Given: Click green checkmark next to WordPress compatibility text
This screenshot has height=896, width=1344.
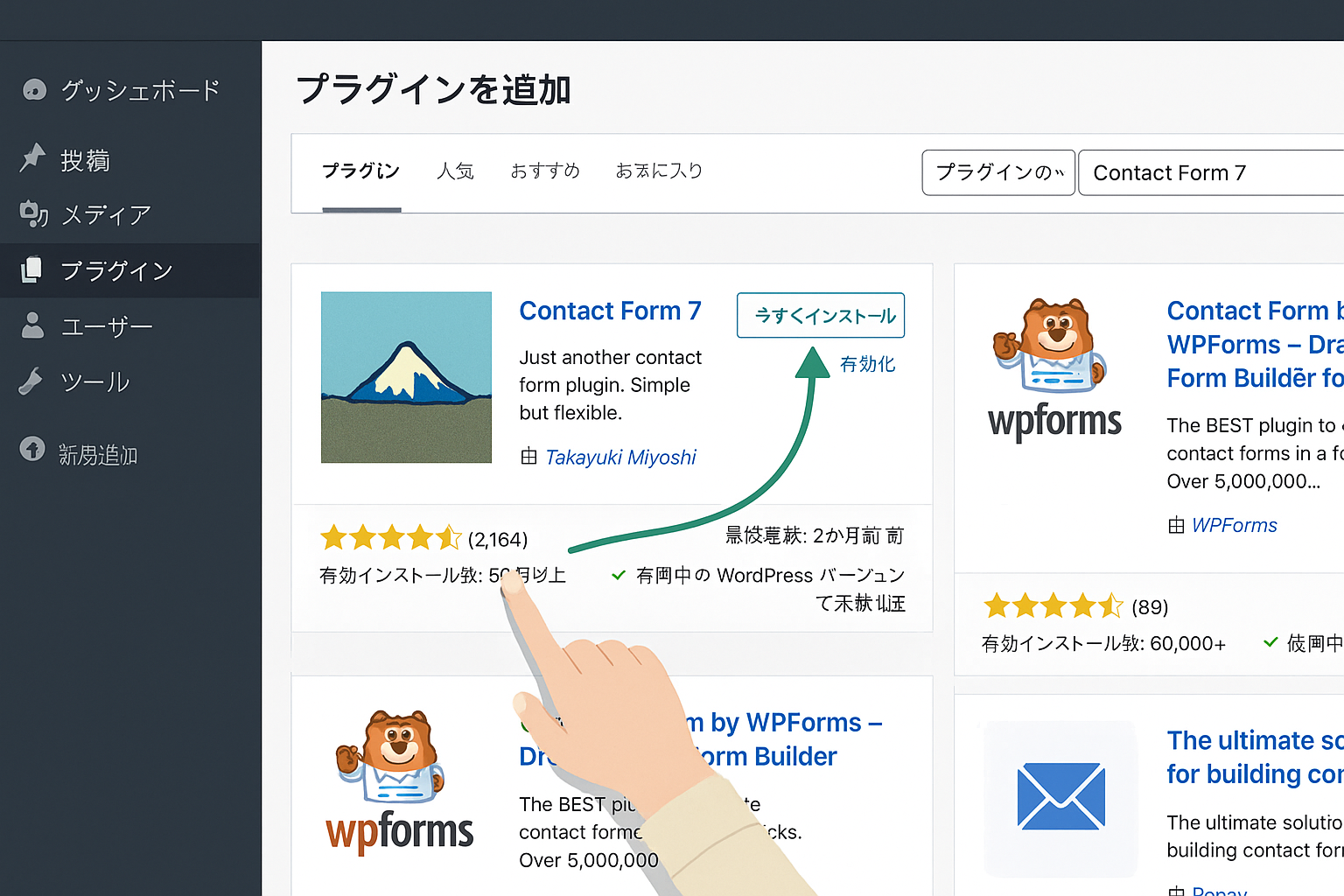Looking at the screenshot, I should pos(619,575).
